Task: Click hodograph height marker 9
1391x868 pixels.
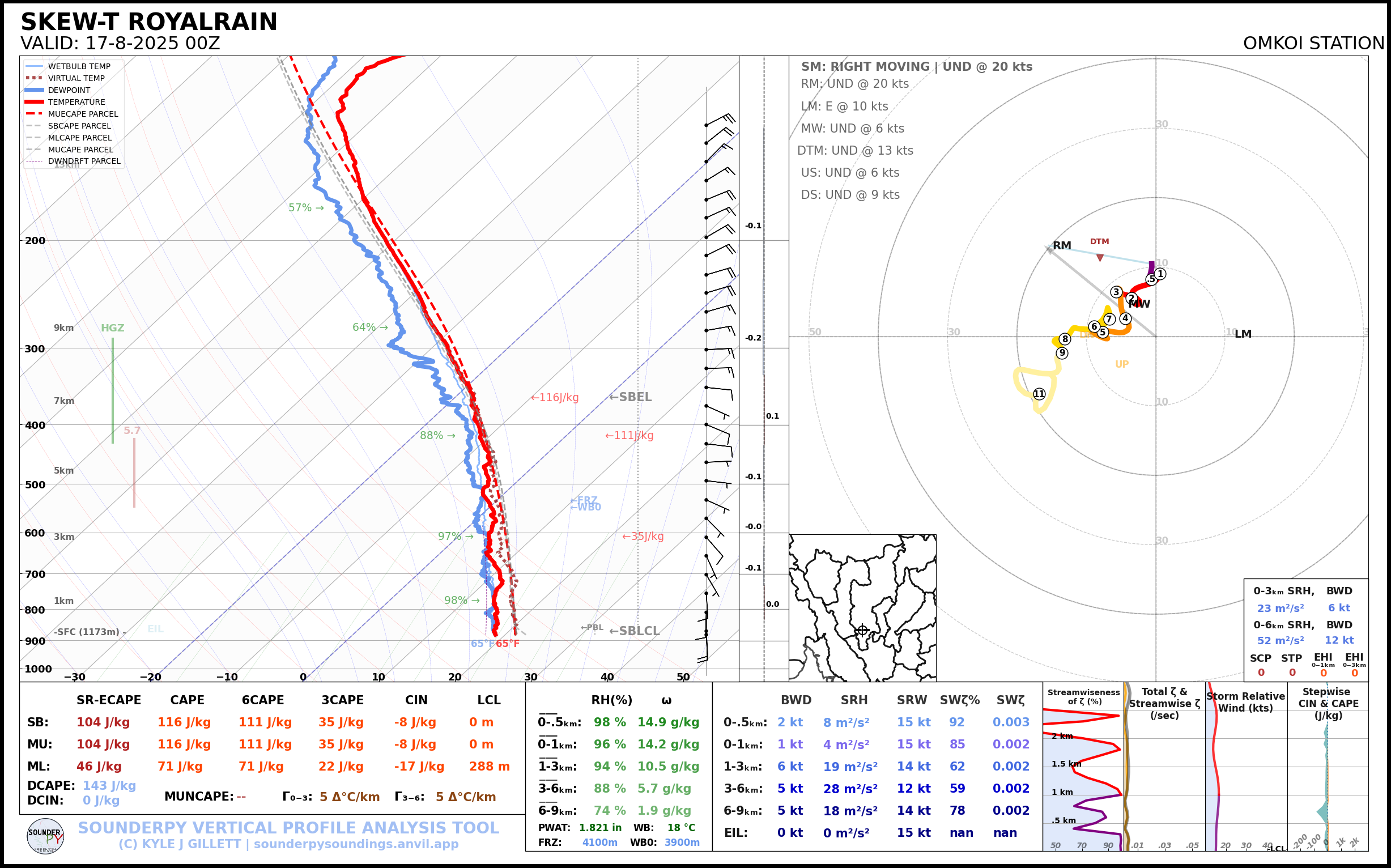Action: click(1062, 353)
